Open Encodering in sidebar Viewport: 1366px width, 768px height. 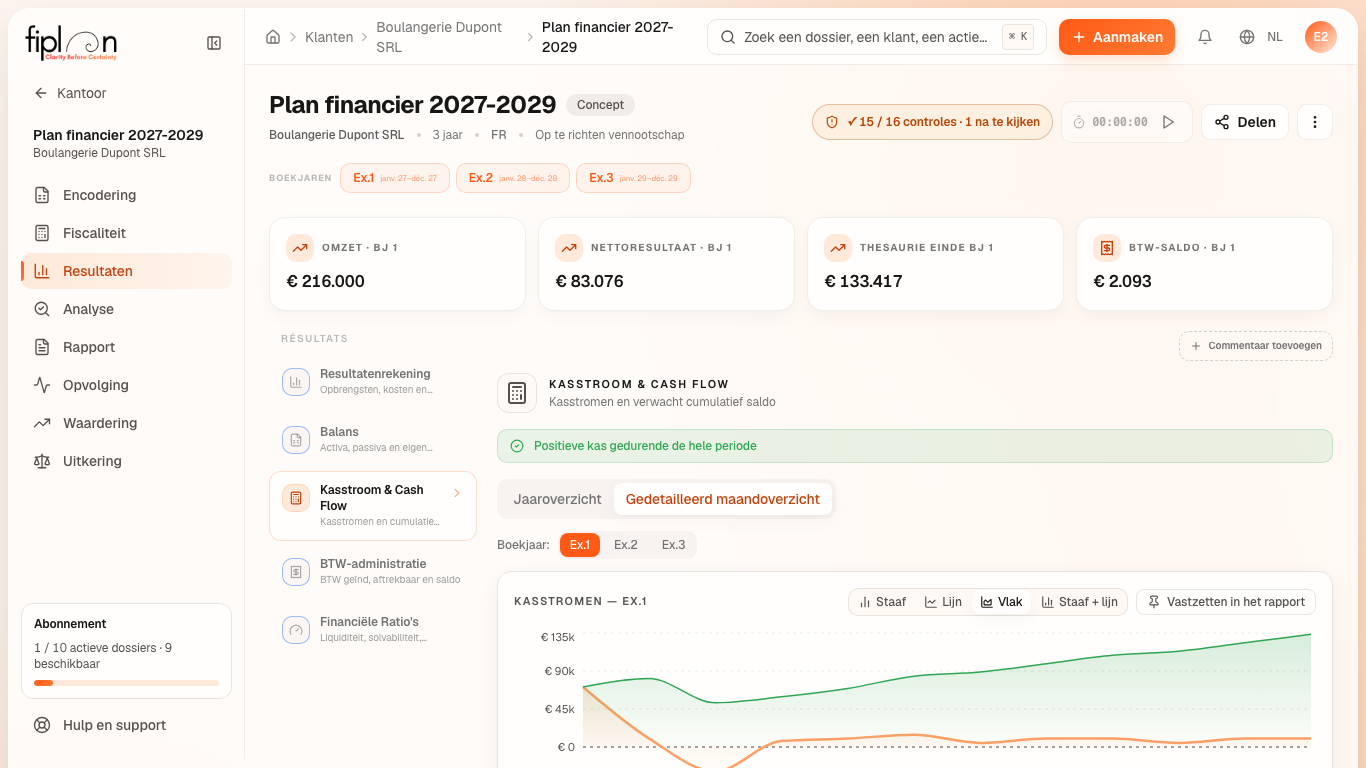(126, 195)
